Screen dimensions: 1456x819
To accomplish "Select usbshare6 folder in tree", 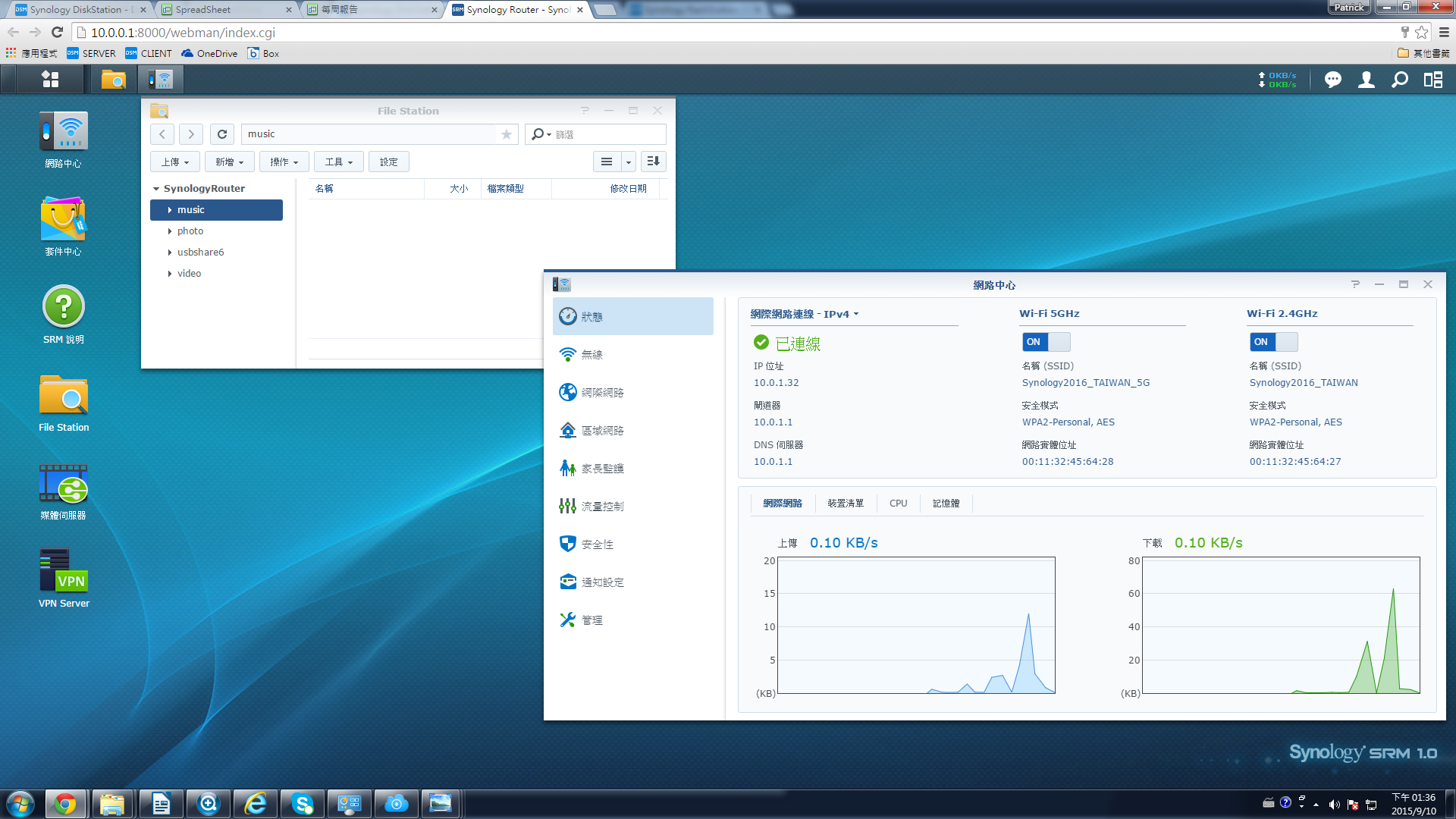I will click(x=216, y=253).
